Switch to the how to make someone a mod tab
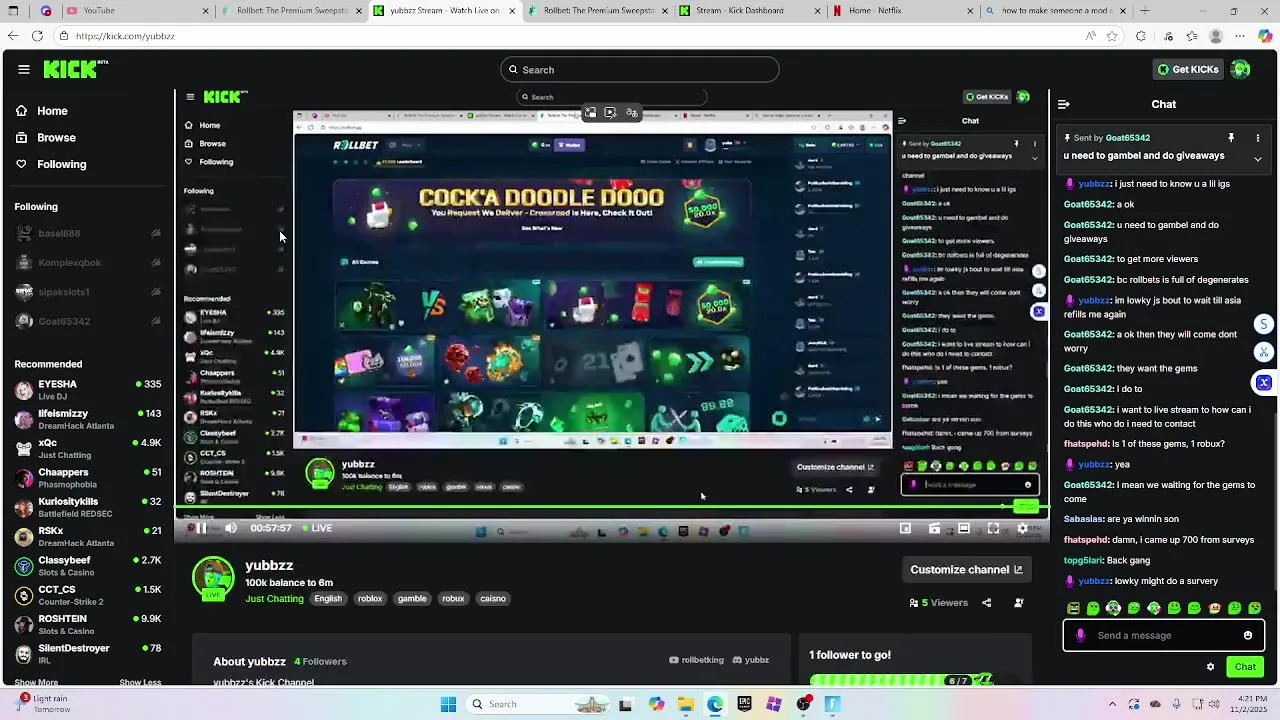This screenshot has width=1280, height=720. click(x=1055, y=11)
